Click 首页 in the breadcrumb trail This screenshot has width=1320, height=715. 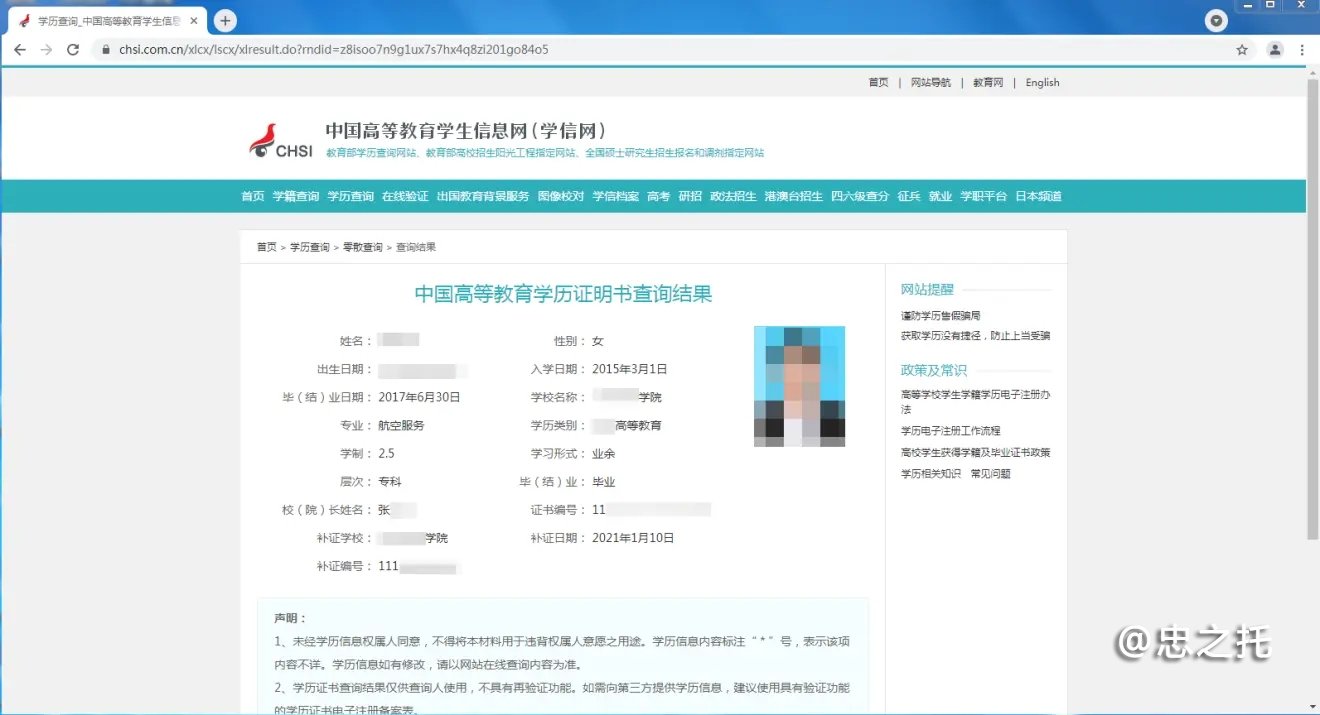pyautogui.click(x=266, y=247)
